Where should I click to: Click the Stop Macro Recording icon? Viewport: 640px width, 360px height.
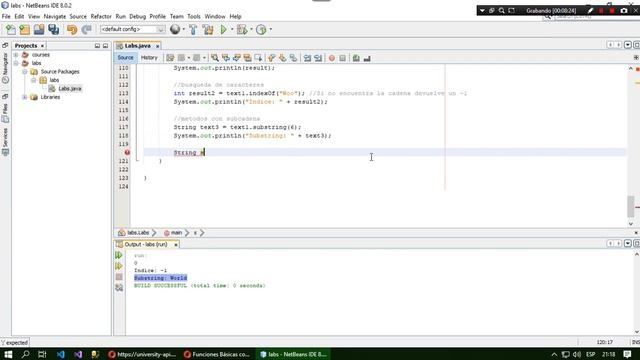342,58
